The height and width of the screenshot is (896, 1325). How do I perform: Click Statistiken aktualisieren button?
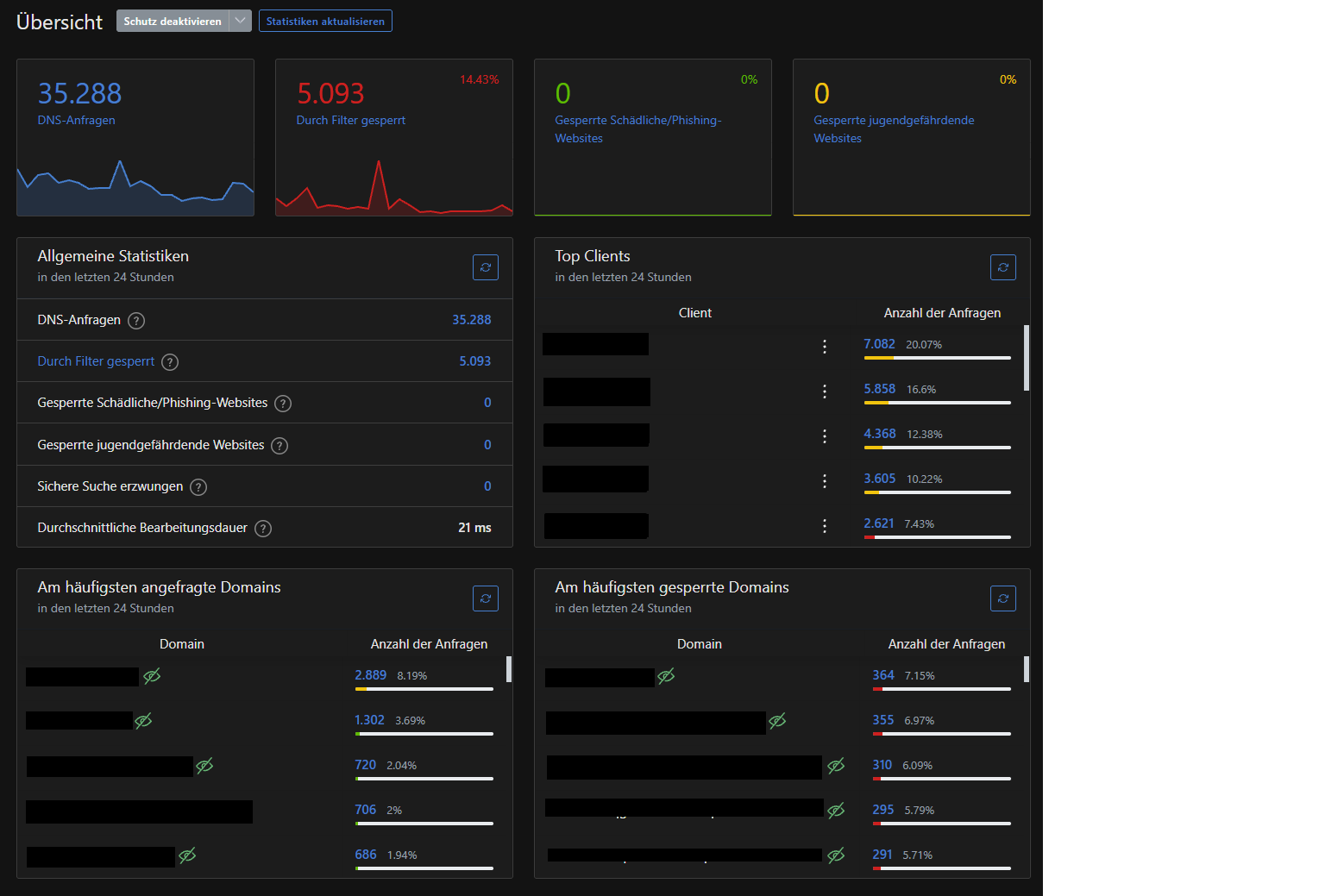pos(325,21)
